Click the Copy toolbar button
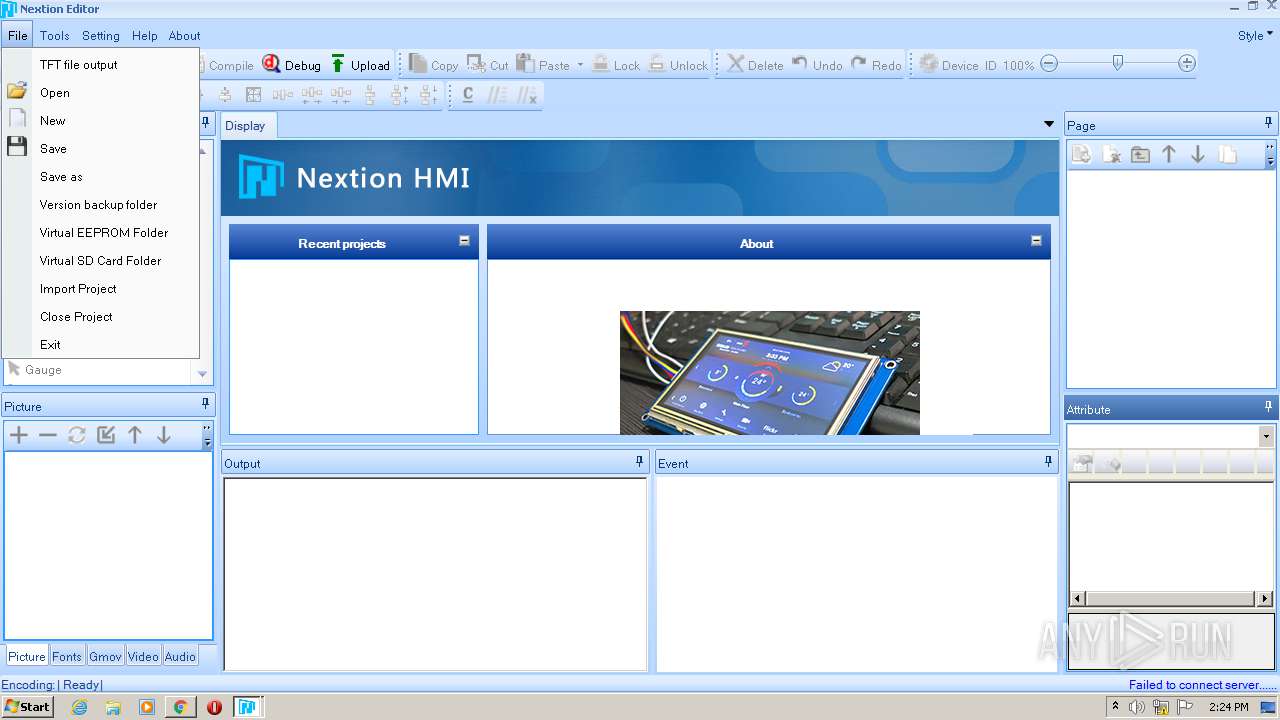 (433, 65)
